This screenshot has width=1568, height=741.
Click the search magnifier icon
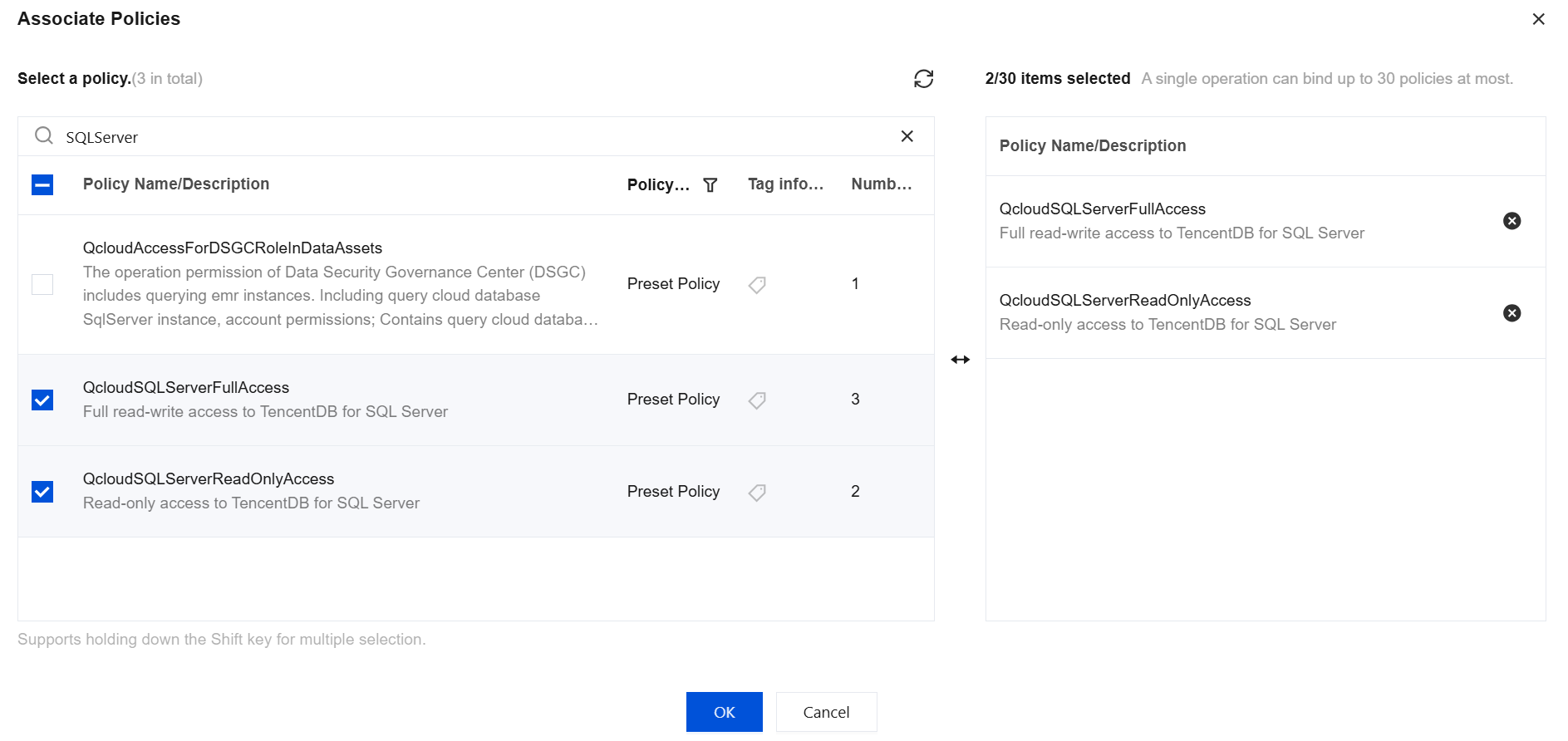pos(44,135)
